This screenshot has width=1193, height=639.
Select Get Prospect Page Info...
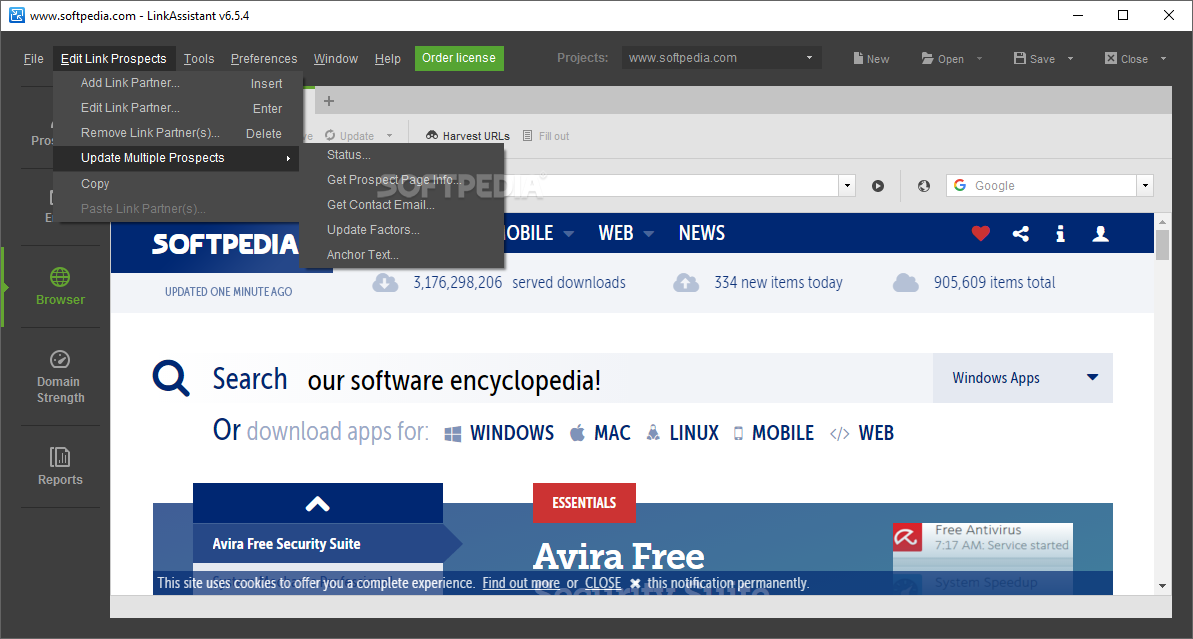(402, 180)
